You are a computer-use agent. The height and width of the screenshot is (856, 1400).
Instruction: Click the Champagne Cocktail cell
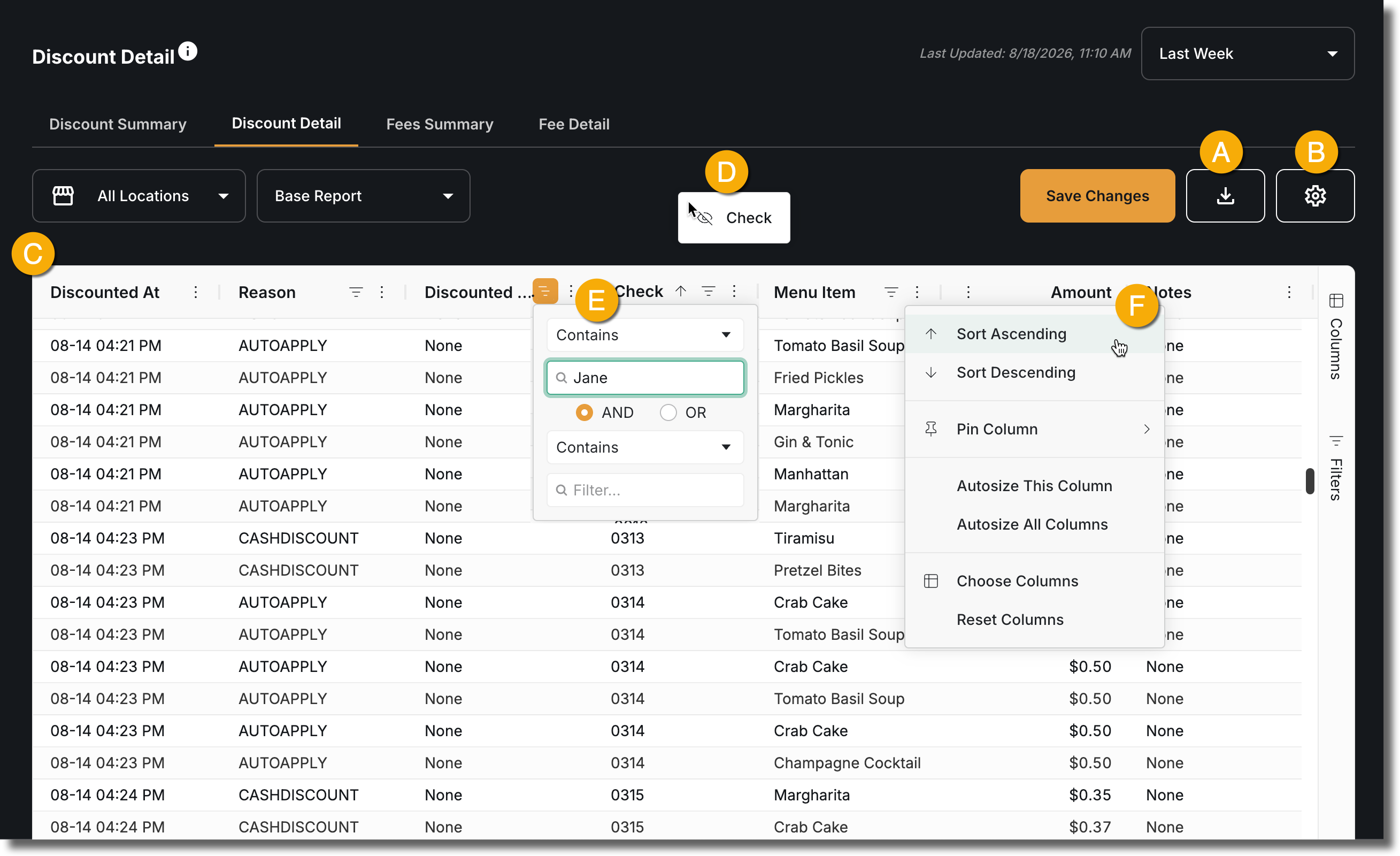tap(847, 763)
